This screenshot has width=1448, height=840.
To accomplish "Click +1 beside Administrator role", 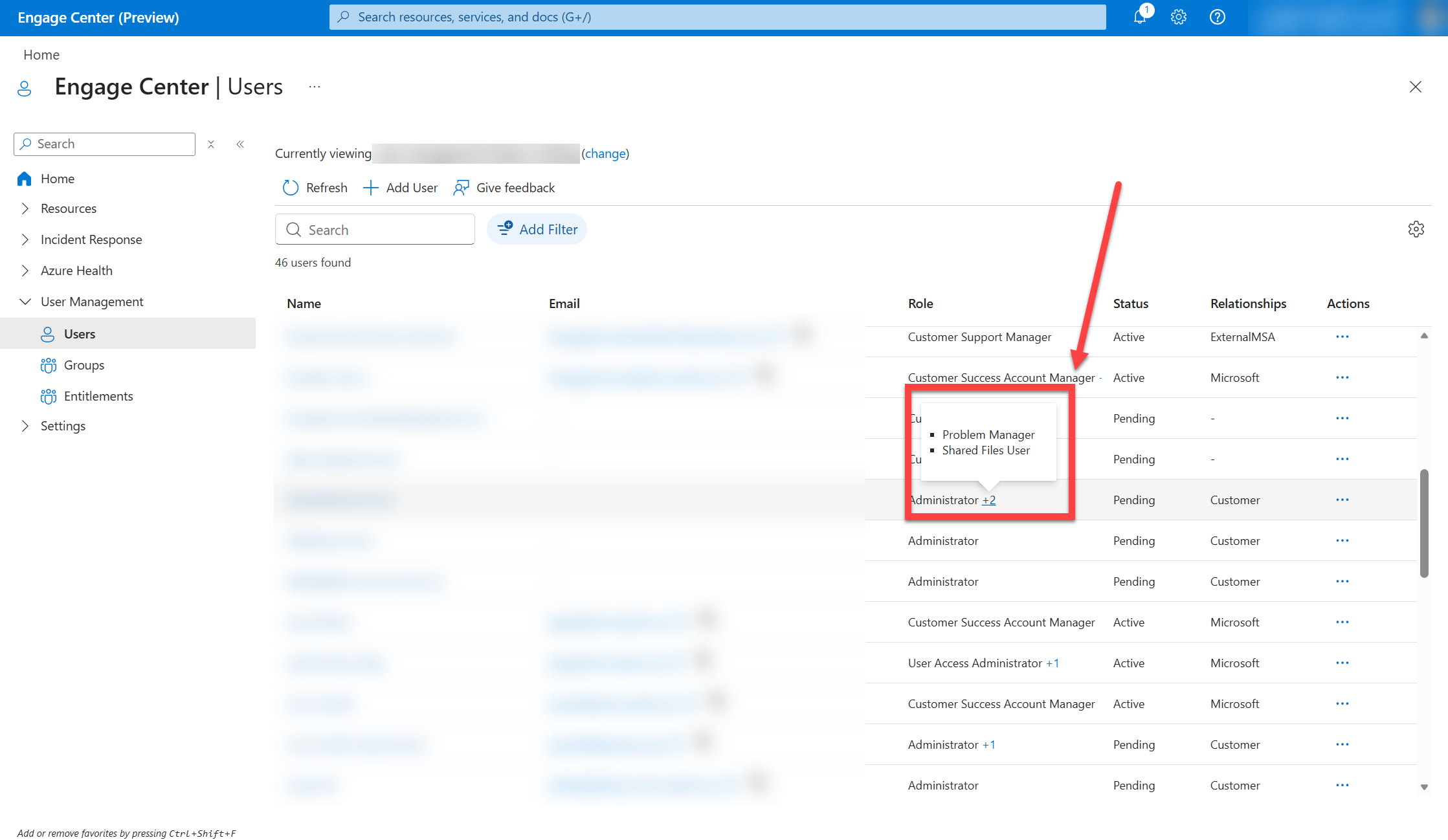I will tap(989, 745).
